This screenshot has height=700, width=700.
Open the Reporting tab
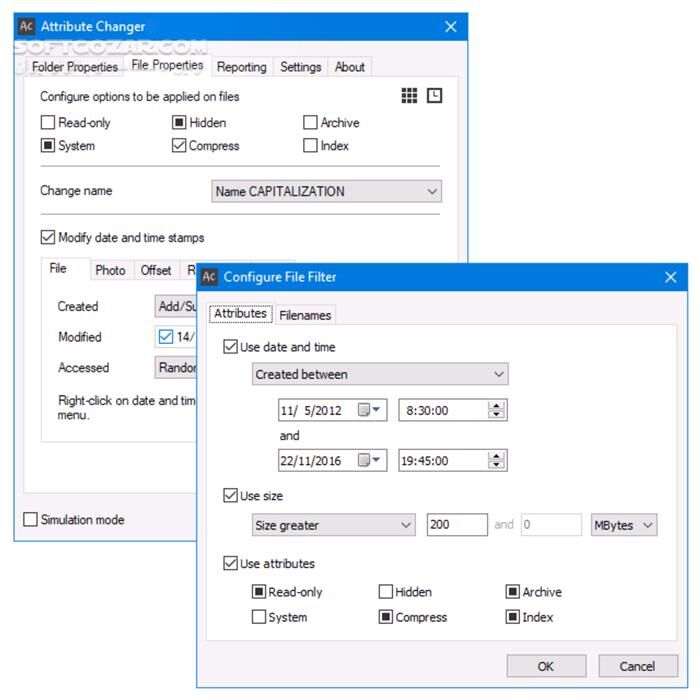[241, 67]
